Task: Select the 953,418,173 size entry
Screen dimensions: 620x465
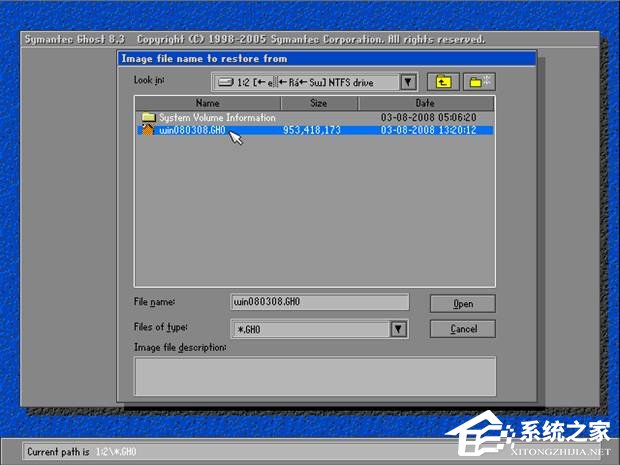Action: pos(312,130)
